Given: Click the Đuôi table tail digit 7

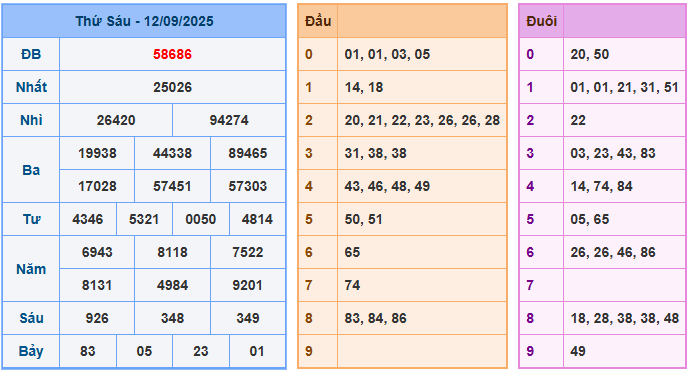Looking at the screenshot, I should click(530, 285).
